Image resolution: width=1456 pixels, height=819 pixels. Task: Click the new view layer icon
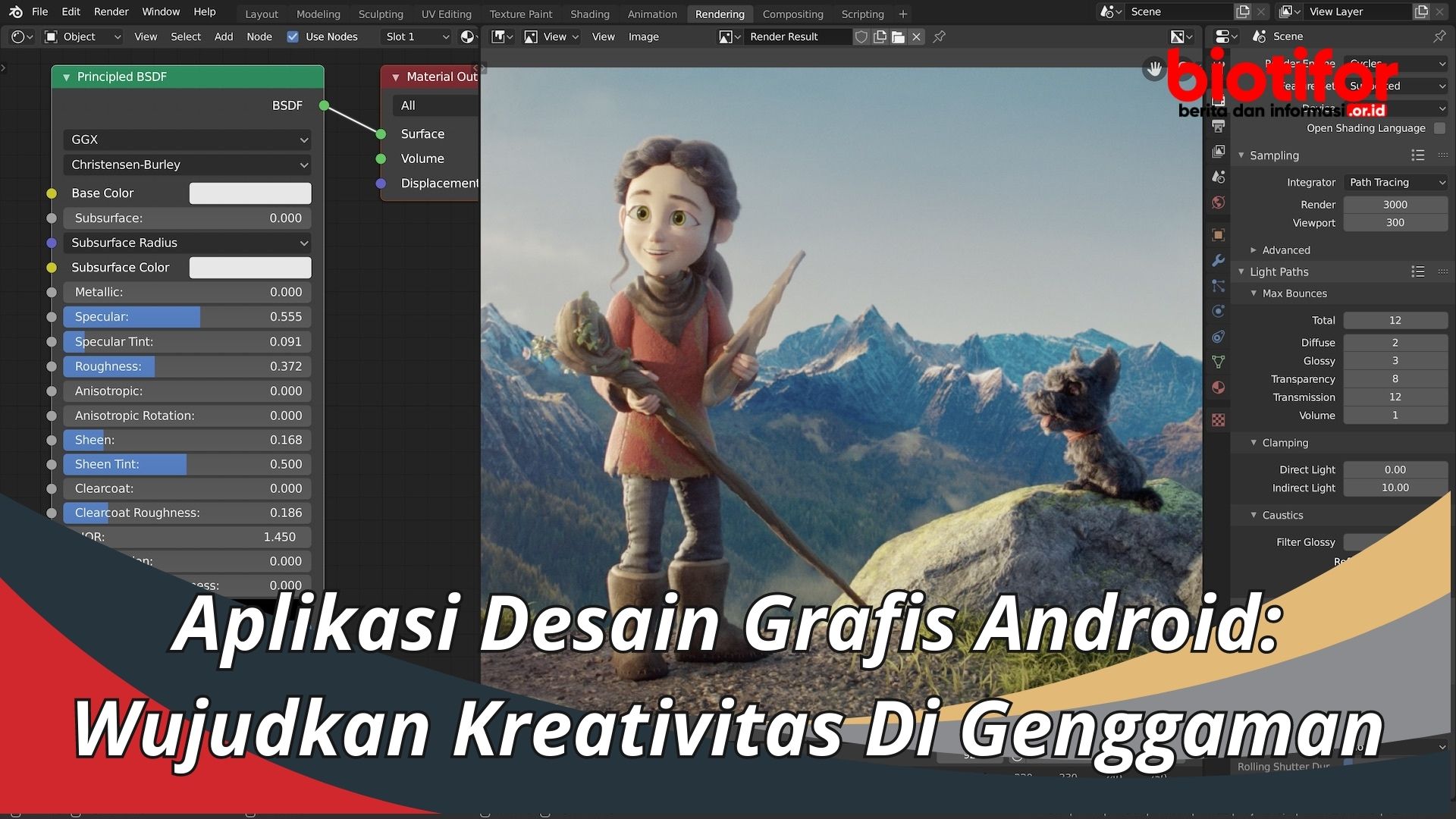pyautogui.click(x=1421, y=11)
